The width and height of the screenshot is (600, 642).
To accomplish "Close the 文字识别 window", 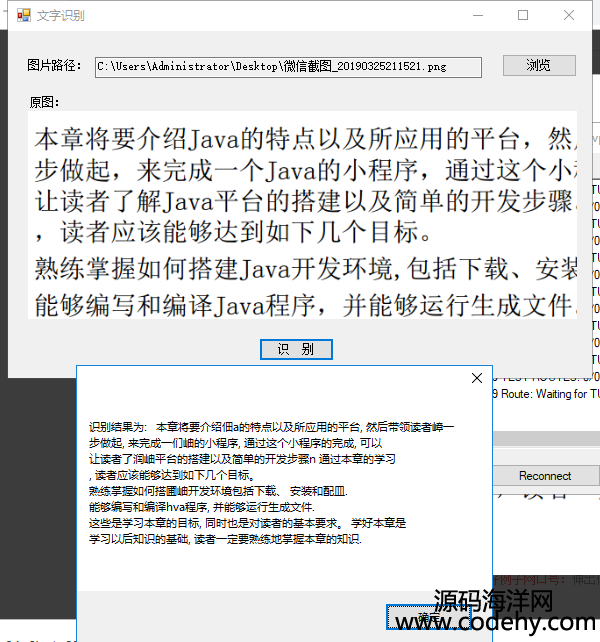I will point(569,15).
